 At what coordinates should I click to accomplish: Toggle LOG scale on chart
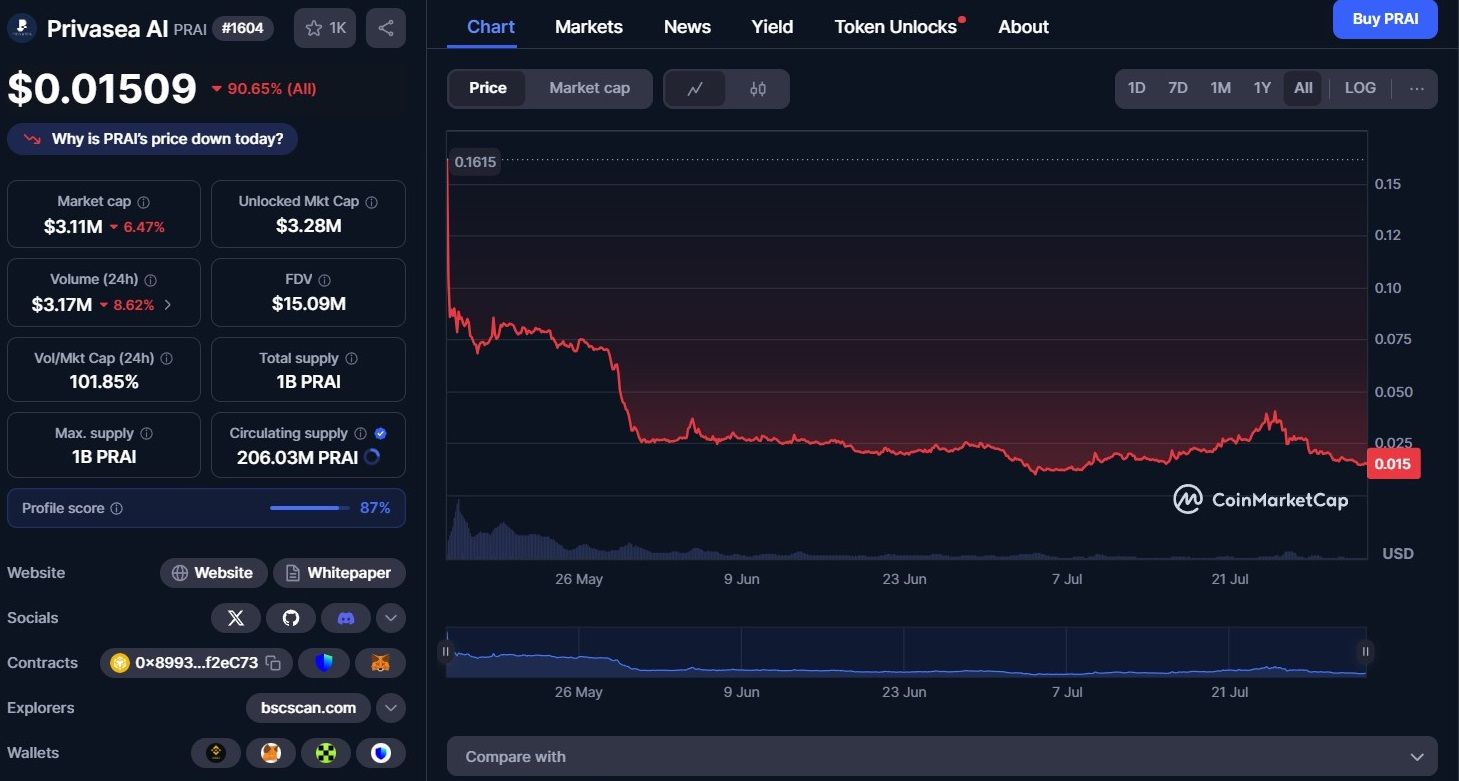(1360, 88)
